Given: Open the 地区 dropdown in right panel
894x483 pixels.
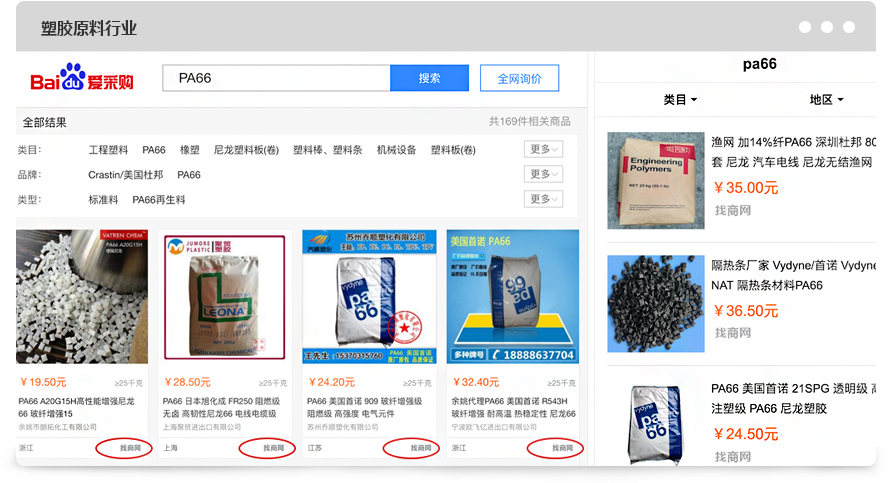Looking at the screenshot, I should 826,100.
